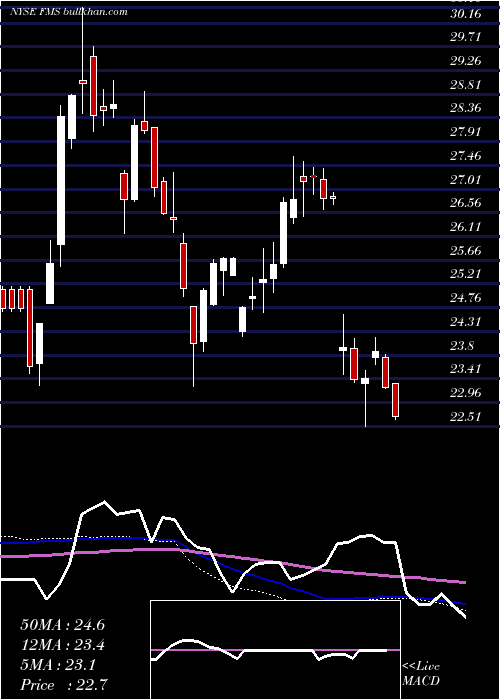Viewport: 500px width, 700px height.
Task: Click the NYSE FMS bullkhan.com header label
Action: 69,12
